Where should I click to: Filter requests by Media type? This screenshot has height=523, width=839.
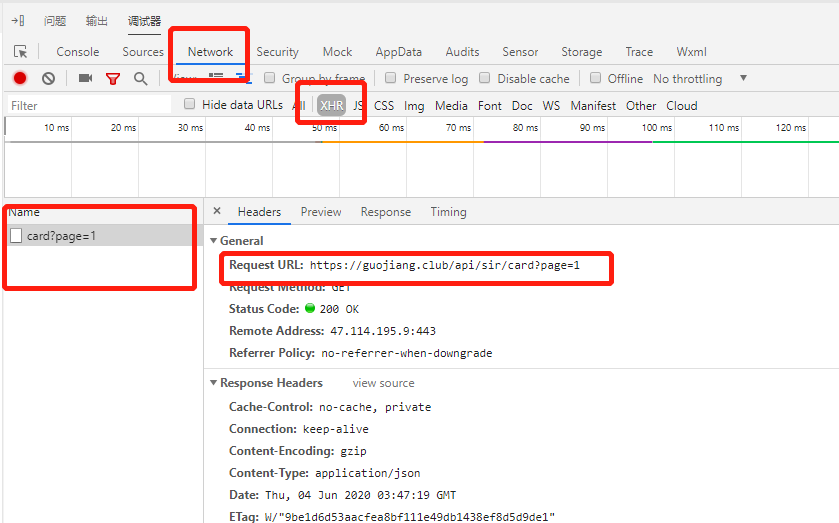pos(451,105)
